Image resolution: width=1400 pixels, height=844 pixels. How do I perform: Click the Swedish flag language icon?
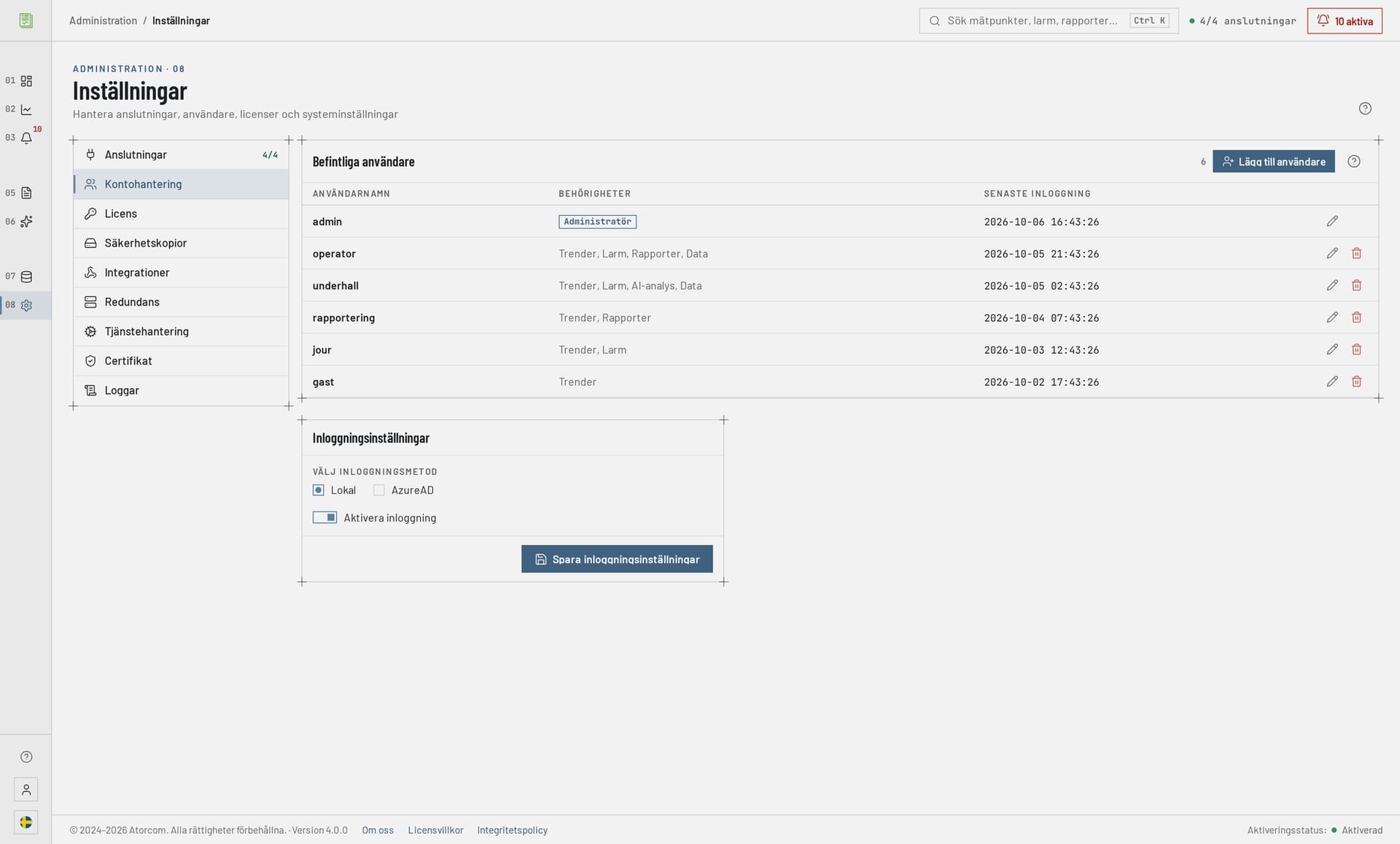point(26,822)
